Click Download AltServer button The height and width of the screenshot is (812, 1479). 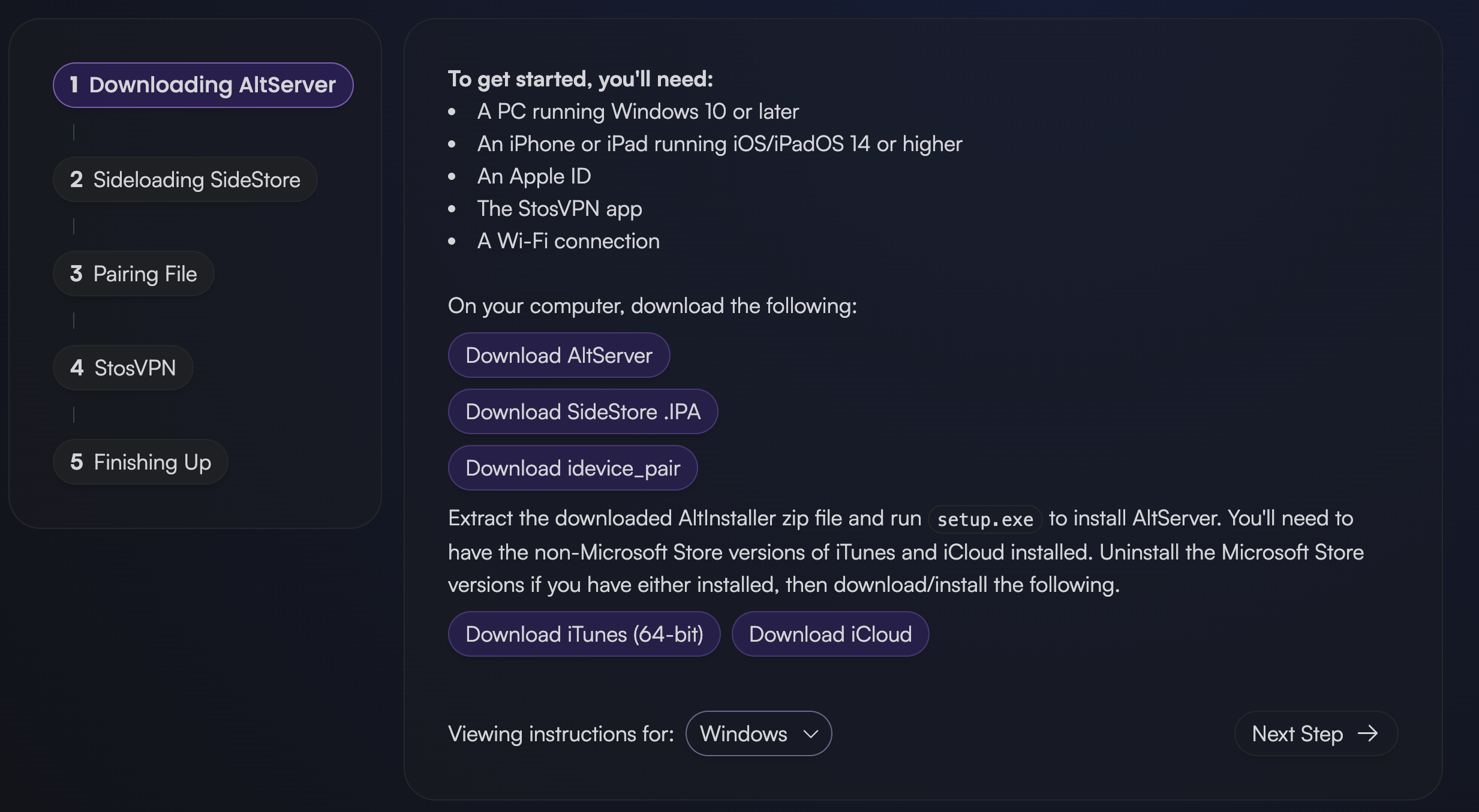[559, 355]
